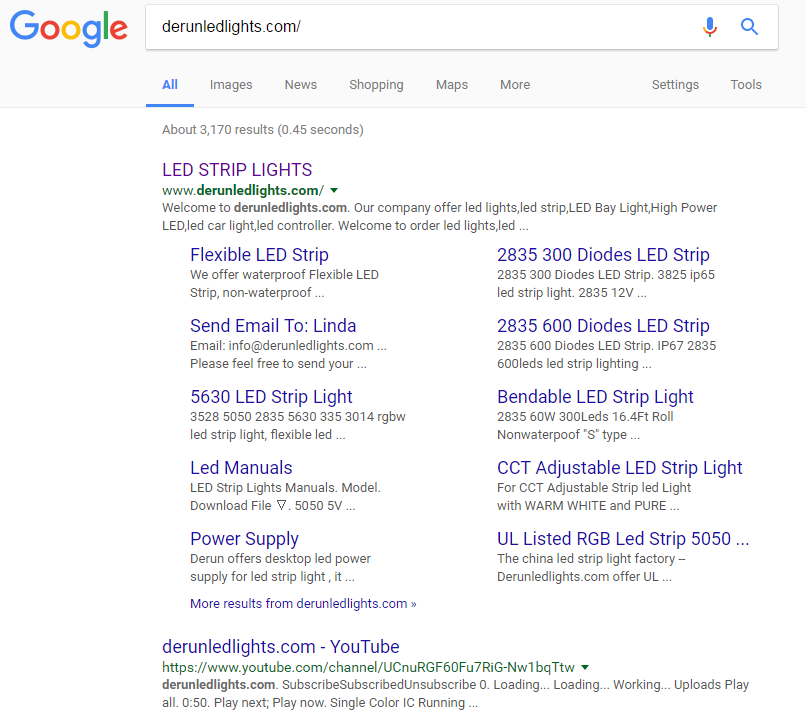Click snippet starting 'Welcome to derunledlights.com'

(439, 216)
